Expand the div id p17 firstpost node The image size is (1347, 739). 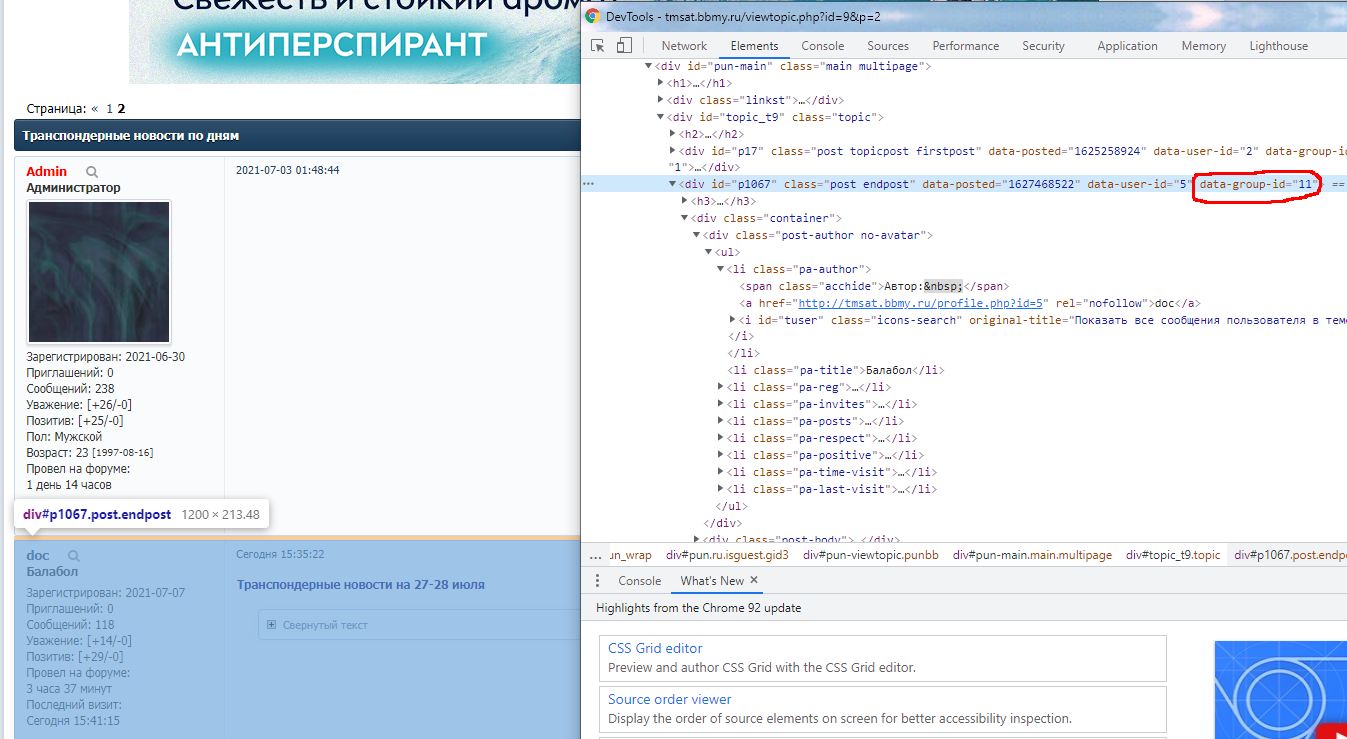click(672, 151)
